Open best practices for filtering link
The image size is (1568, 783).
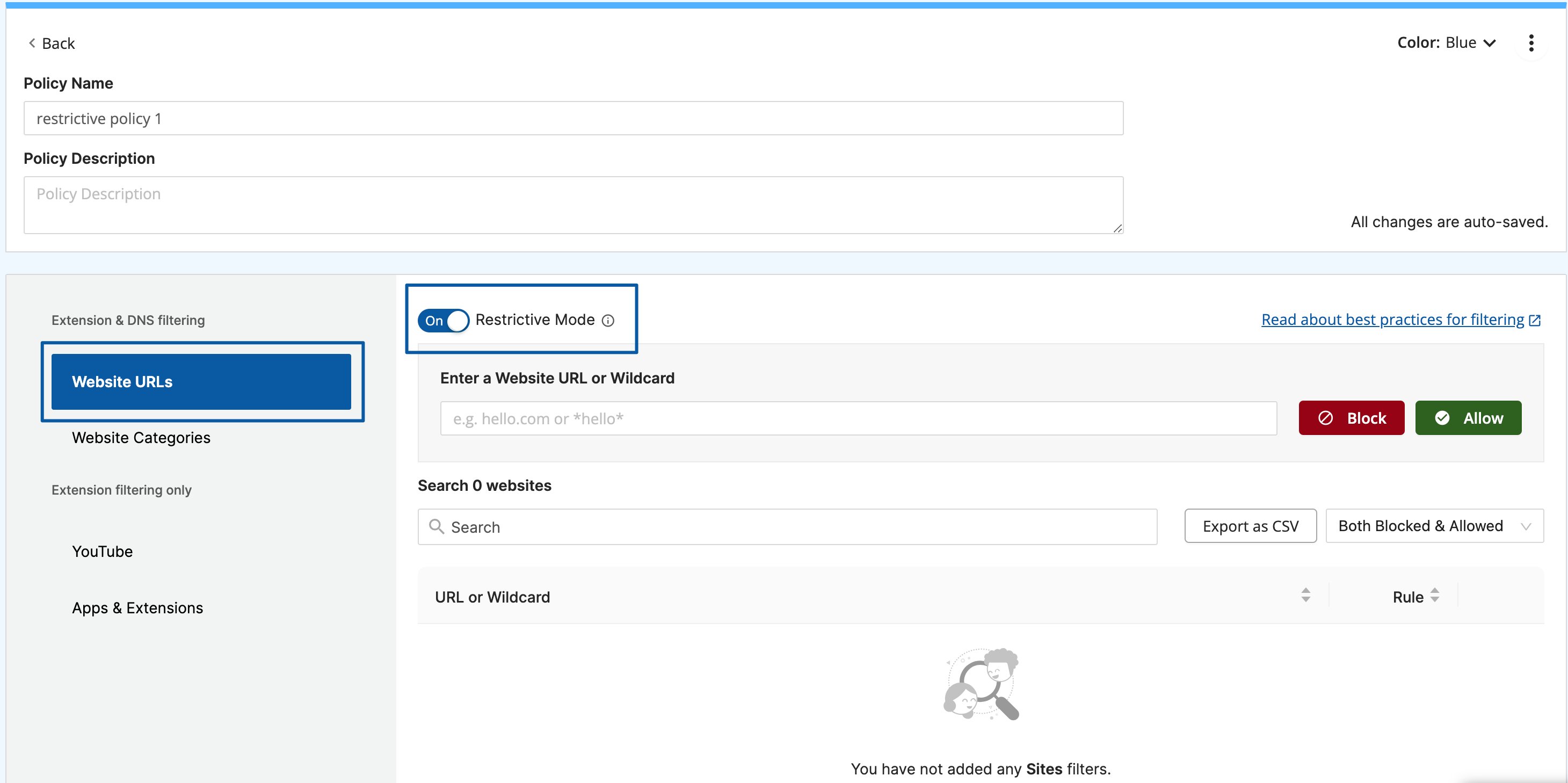click(1393, 320)
